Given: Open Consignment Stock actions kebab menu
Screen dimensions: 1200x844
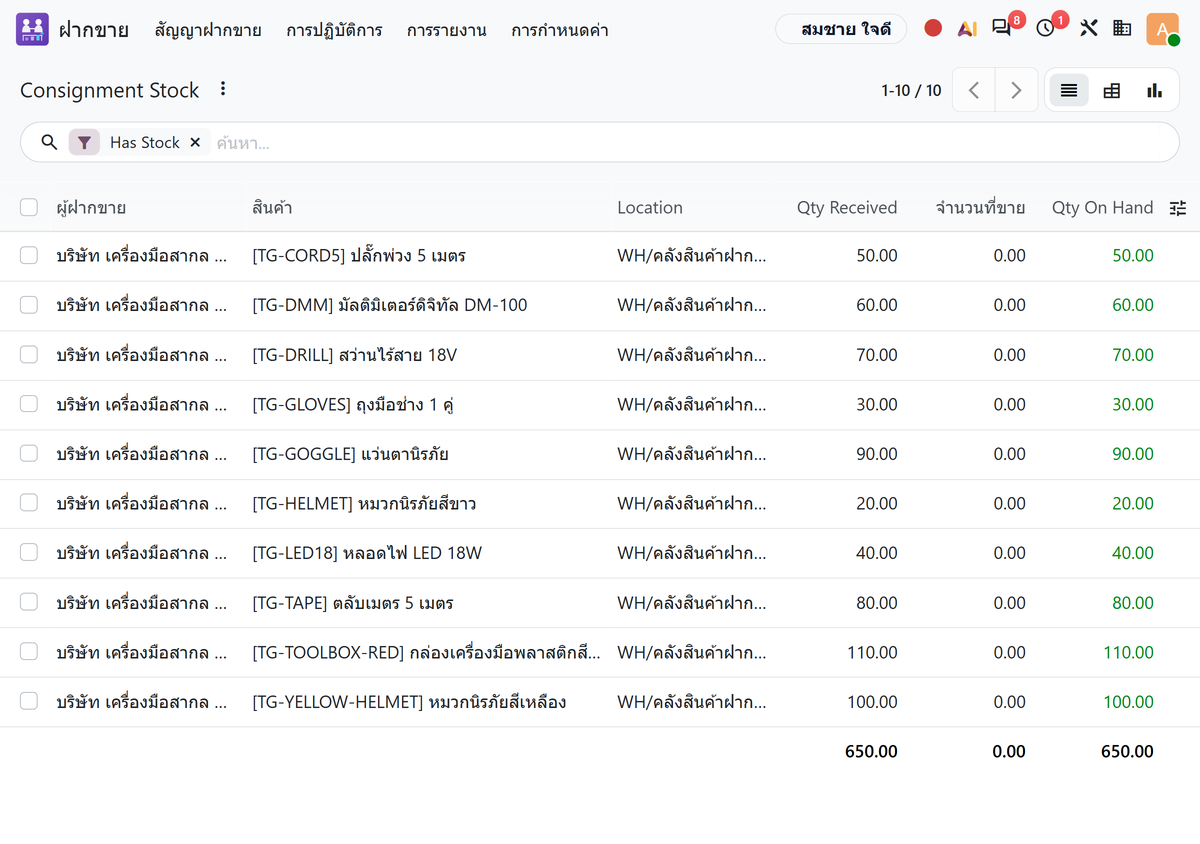Looking at the screenshot, I should pyautogui.click(x=223, y=89).
